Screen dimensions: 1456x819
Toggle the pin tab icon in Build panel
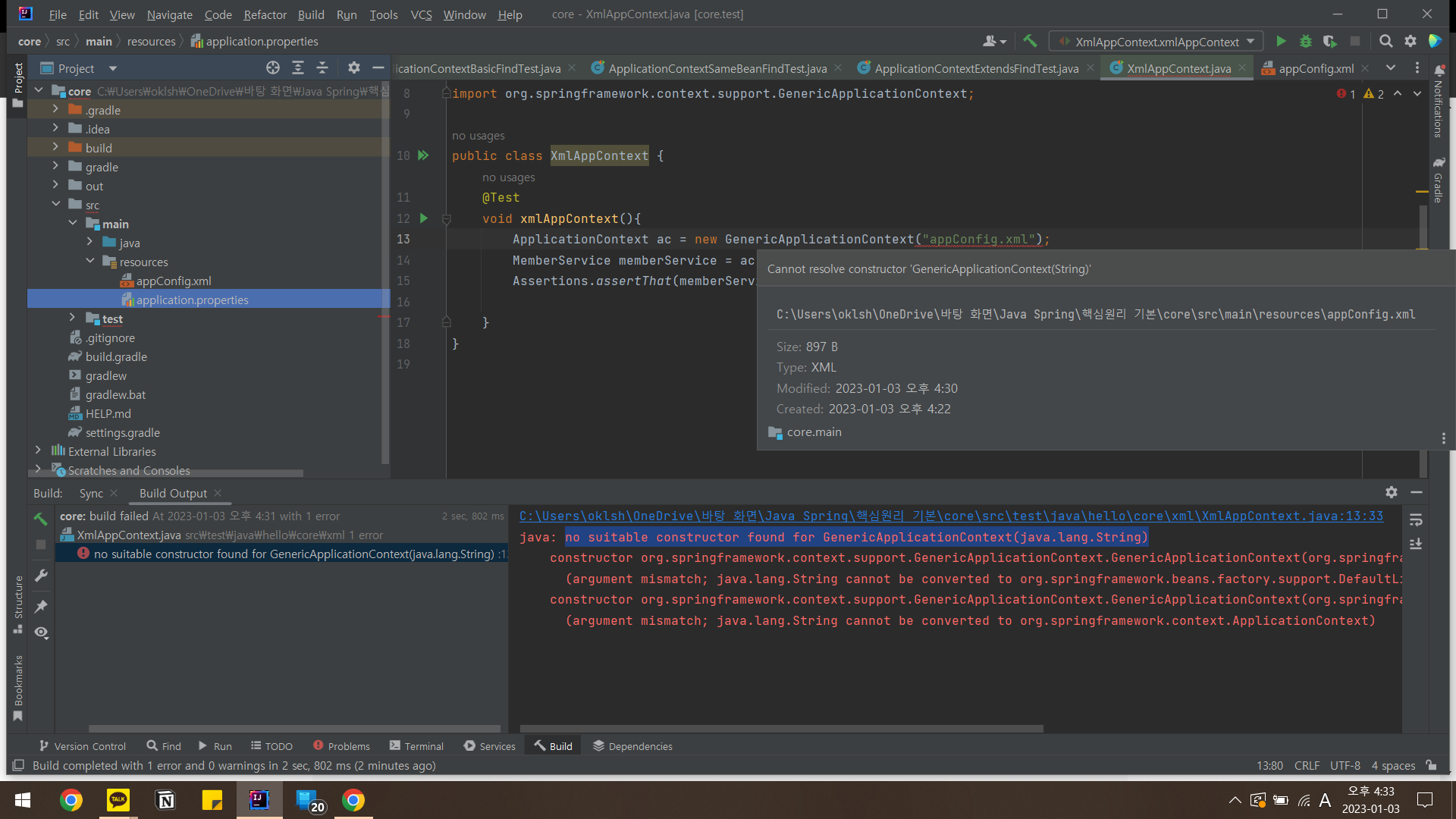pyautogui.click(x=41, y=606)
